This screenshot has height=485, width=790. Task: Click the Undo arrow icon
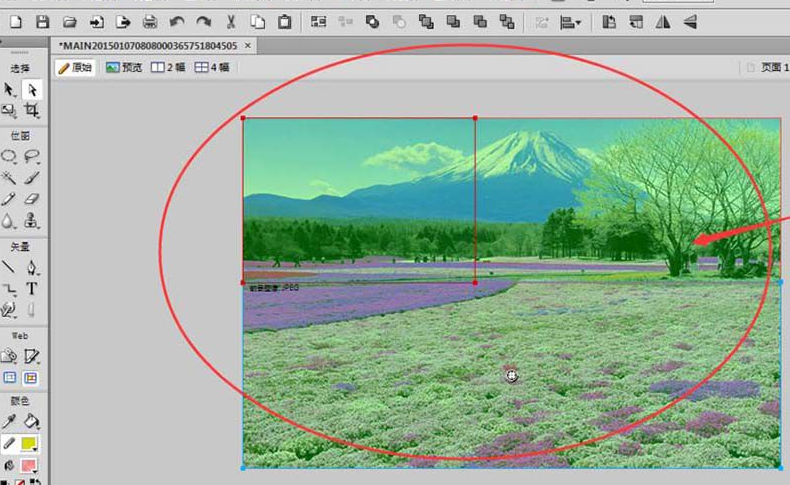[177, 21]
